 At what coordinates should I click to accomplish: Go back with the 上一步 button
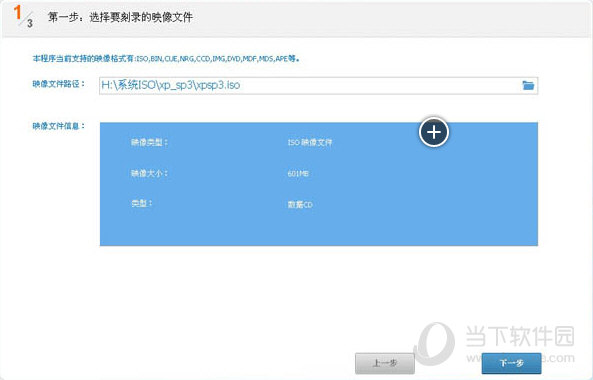(385, 363)
